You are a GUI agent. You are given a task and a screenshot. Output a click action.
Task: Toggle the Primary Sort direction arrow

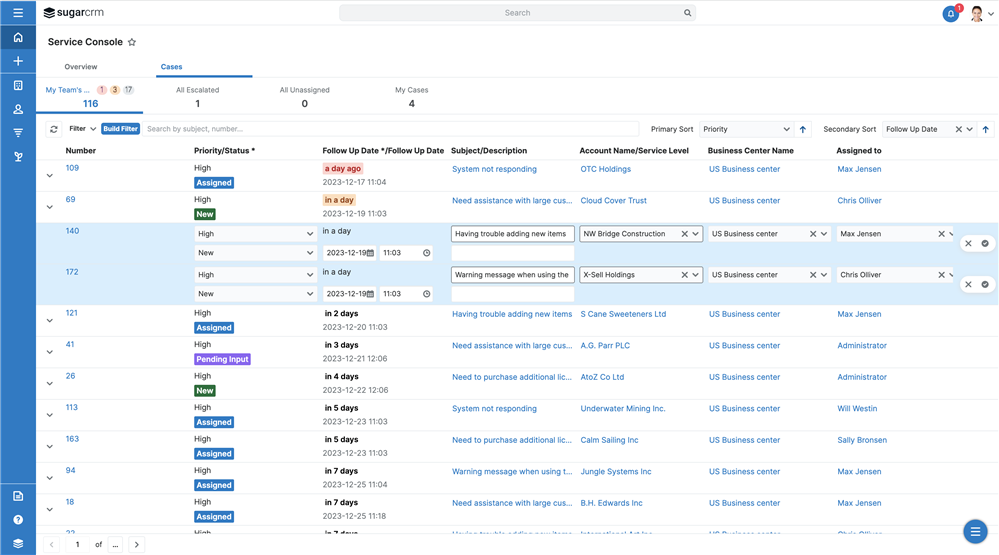(803, 129)
